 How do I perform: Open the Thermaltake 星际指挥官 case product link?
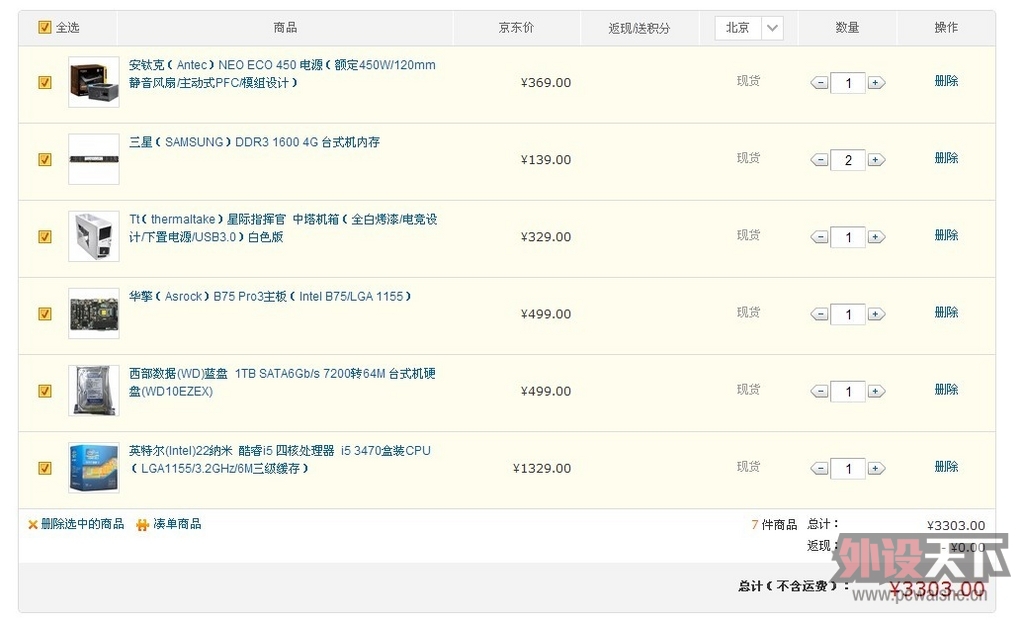pyautogui.click(x=283, y=228)
